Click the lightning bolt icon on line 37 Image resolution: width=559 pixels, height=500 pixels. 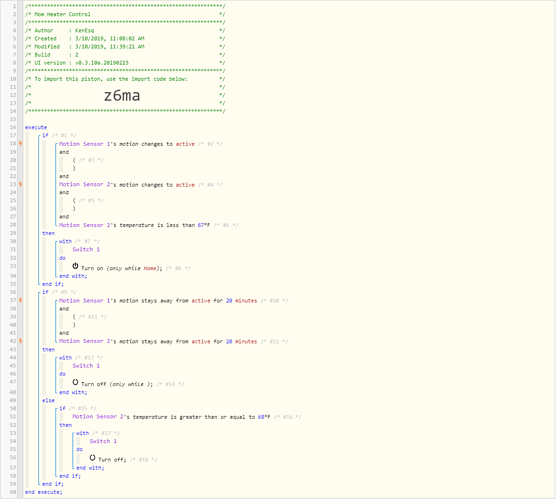21,300
